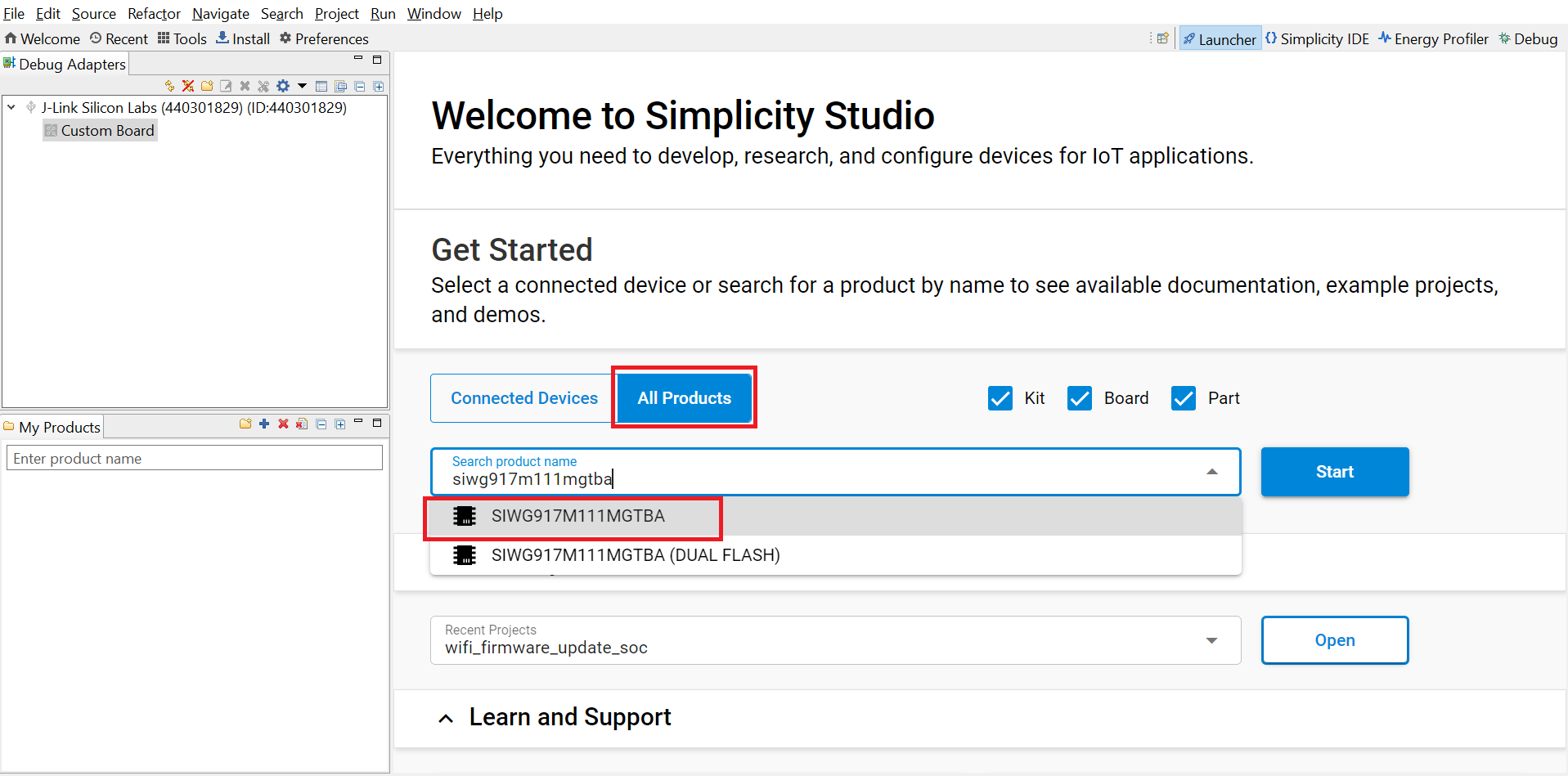
Task: Click the blue plus icon in My Products
Action: point(264,424)
